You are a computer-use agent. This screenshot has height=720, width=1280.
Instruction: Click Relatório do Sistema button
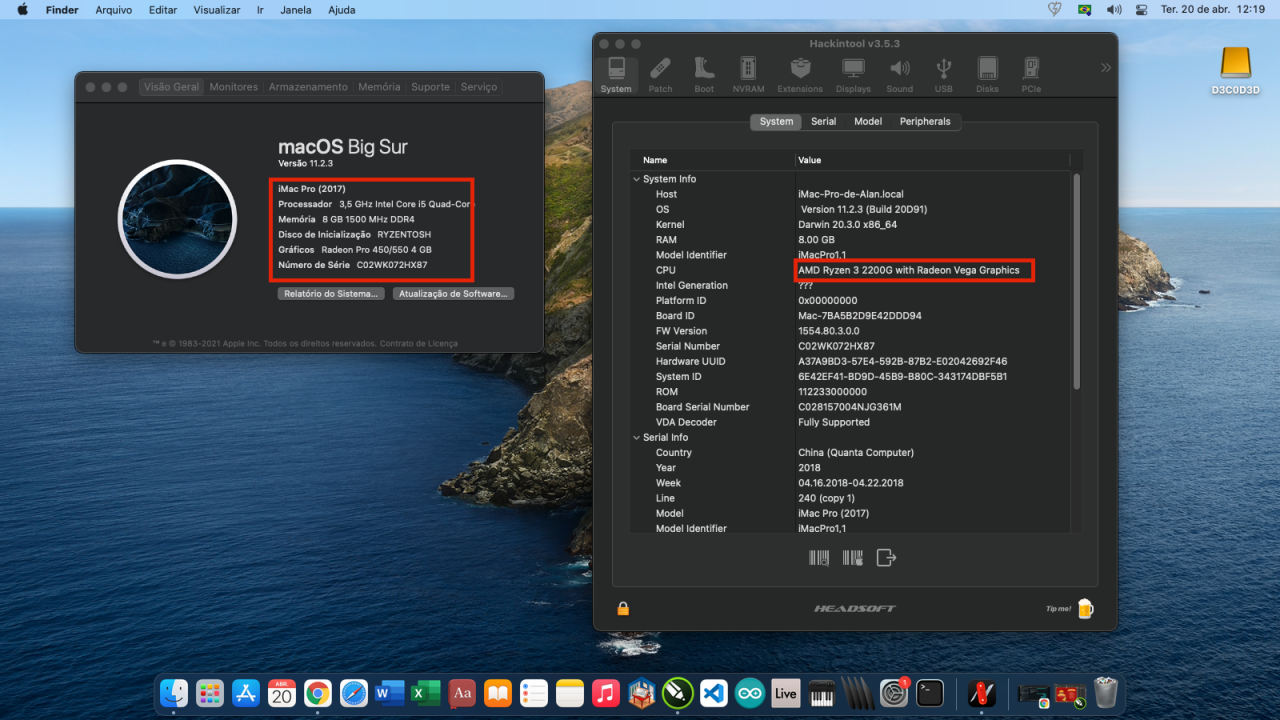point(331,294)
